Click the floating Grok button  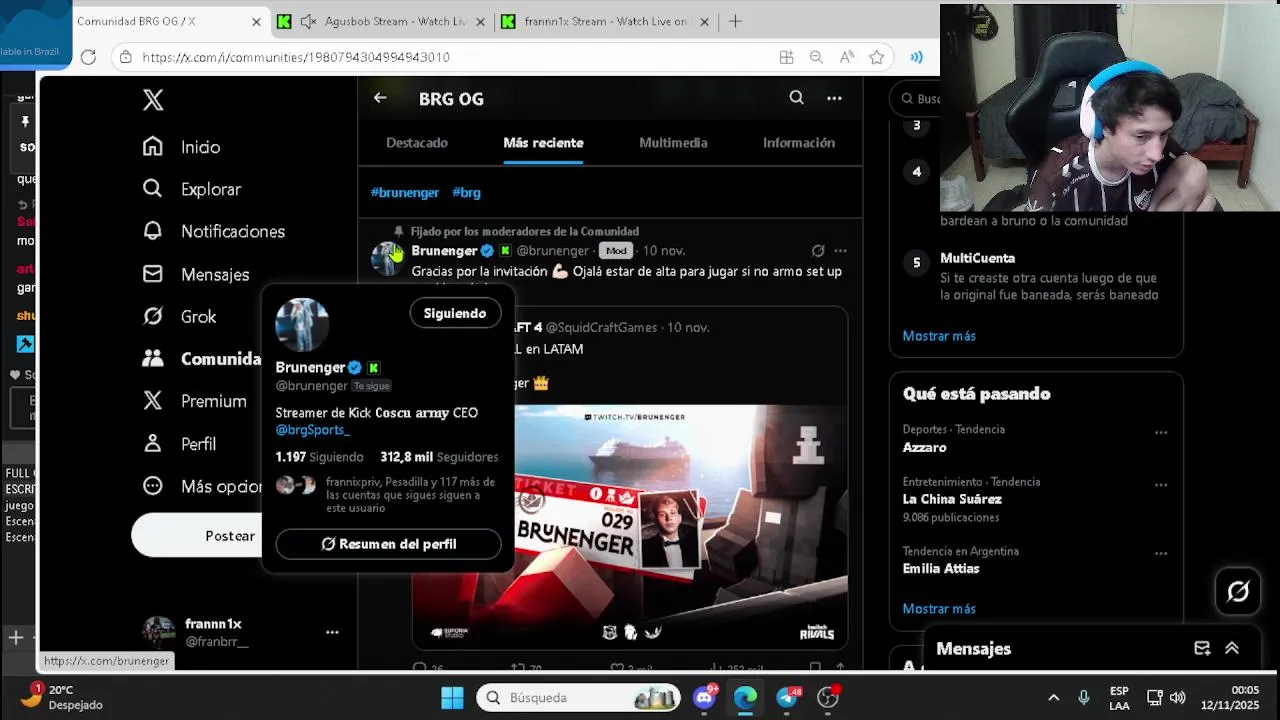[x=1238, y=592]
